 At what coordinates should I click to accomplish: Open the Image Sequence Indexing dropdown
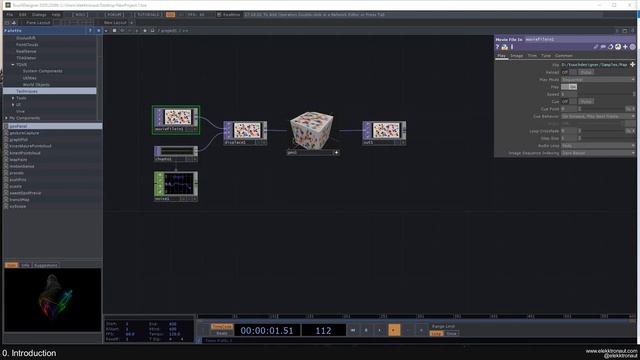[x=598, y=153]
